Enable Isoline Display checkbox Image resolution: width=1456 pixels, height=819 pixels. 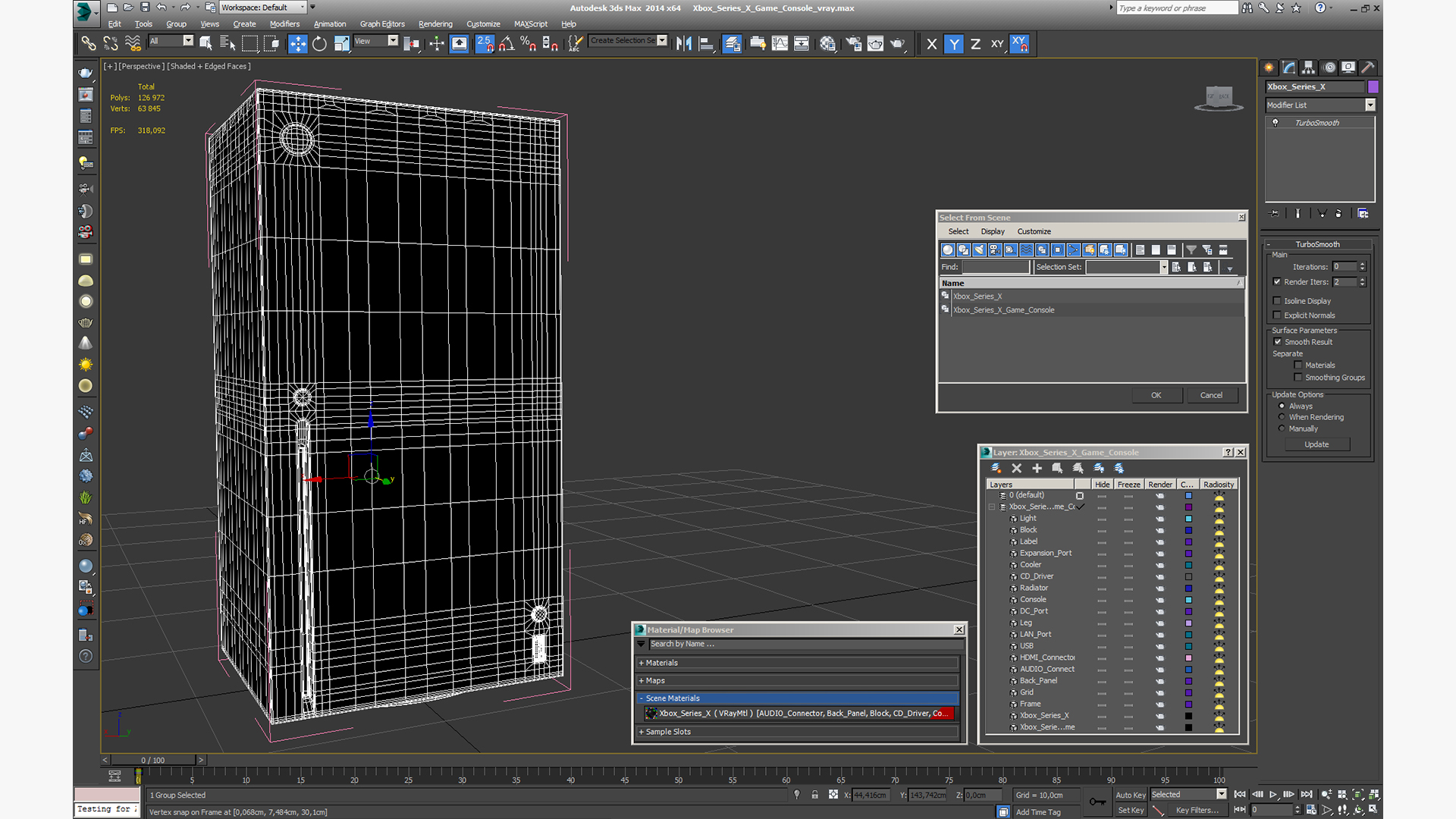(1277, 301)
